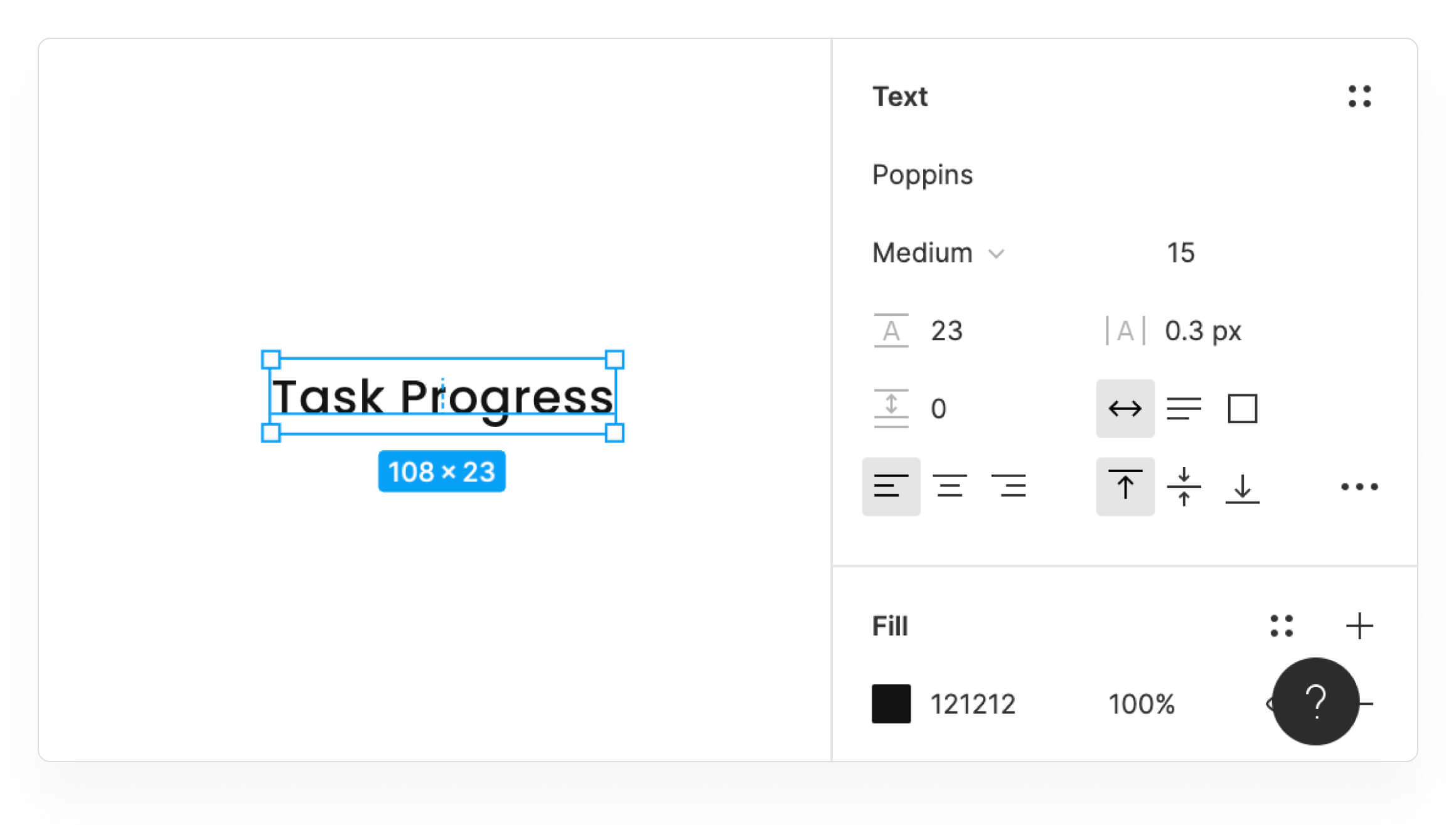The image size is (1456, 825).
Task: Open type details three-dot menu
Action: (1359, 487)
